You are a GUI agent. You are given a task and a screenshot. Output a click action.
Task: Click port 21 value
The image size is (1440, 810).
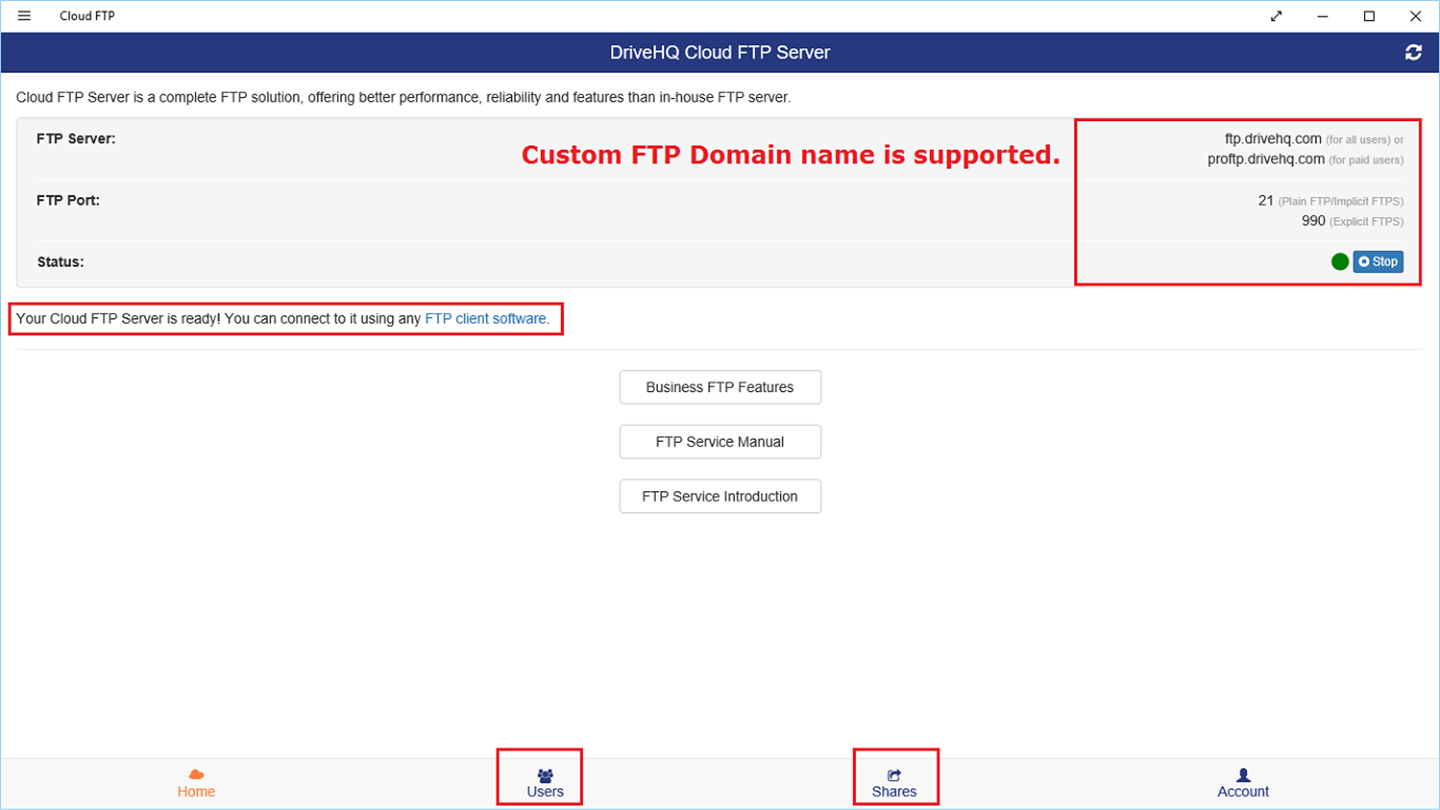pyautogui.click(x=1265, y=201)
